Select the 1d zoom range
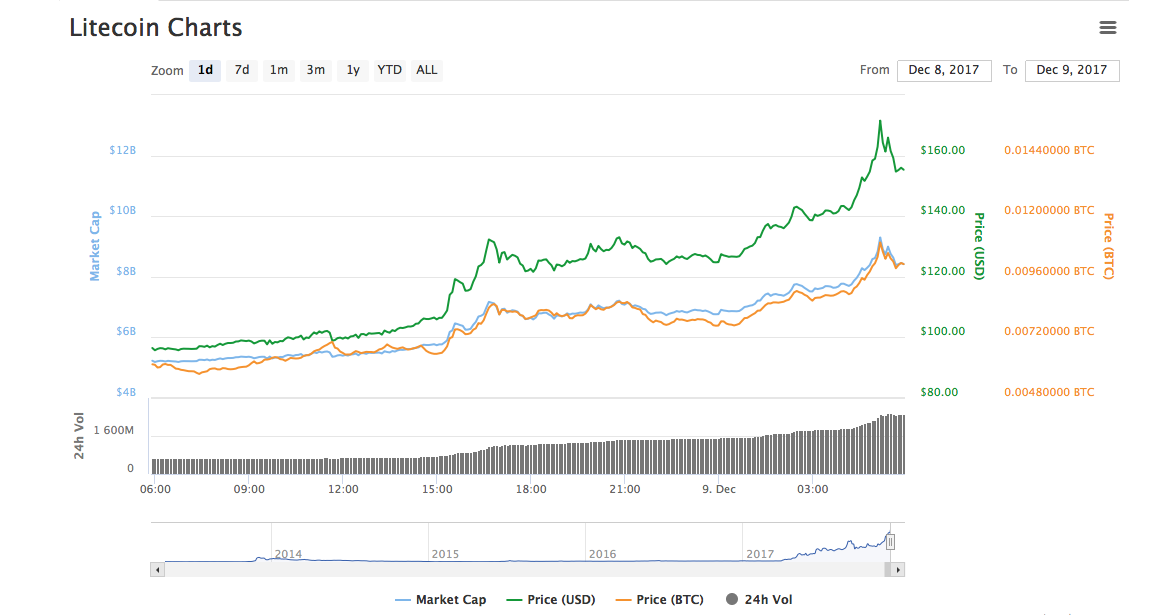 point(205,70)
